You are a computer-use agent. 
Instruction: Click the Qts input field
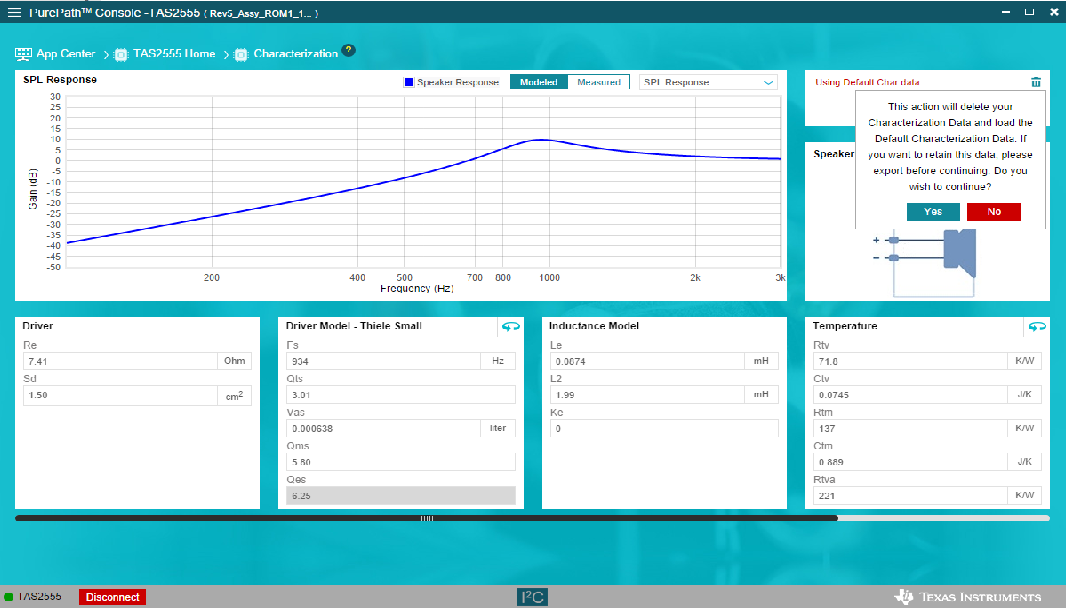tap(400, 394)
